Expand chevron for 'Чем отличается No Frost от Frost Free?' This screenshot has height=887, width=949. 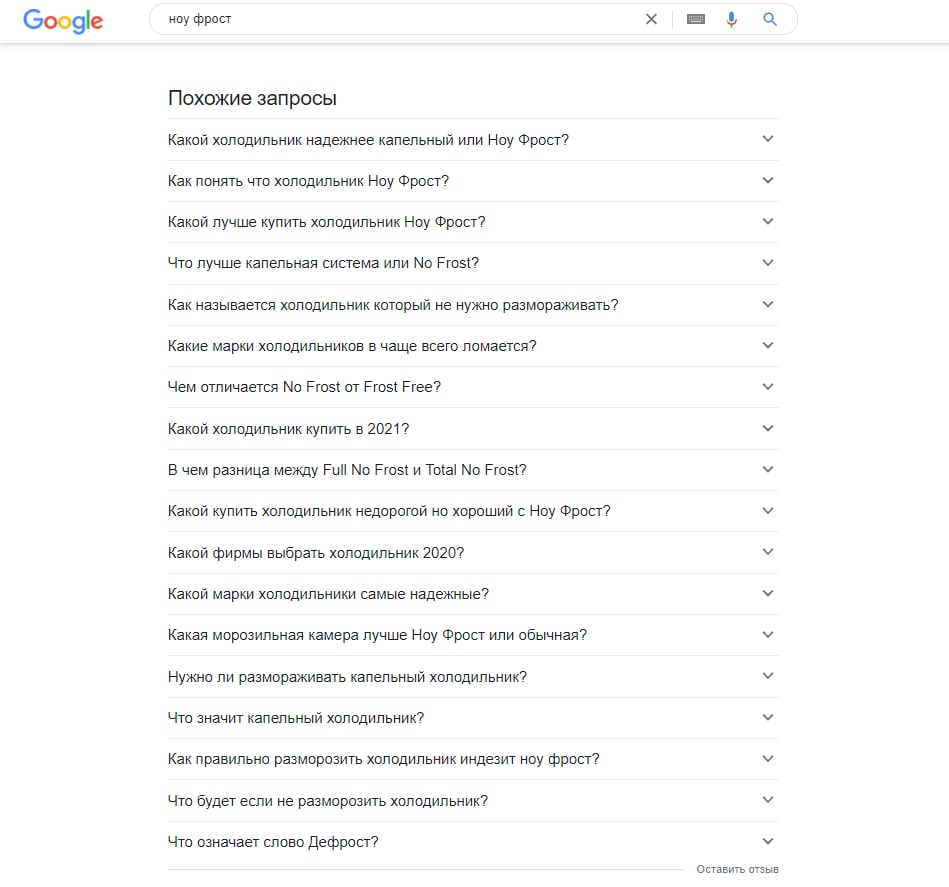768,387
